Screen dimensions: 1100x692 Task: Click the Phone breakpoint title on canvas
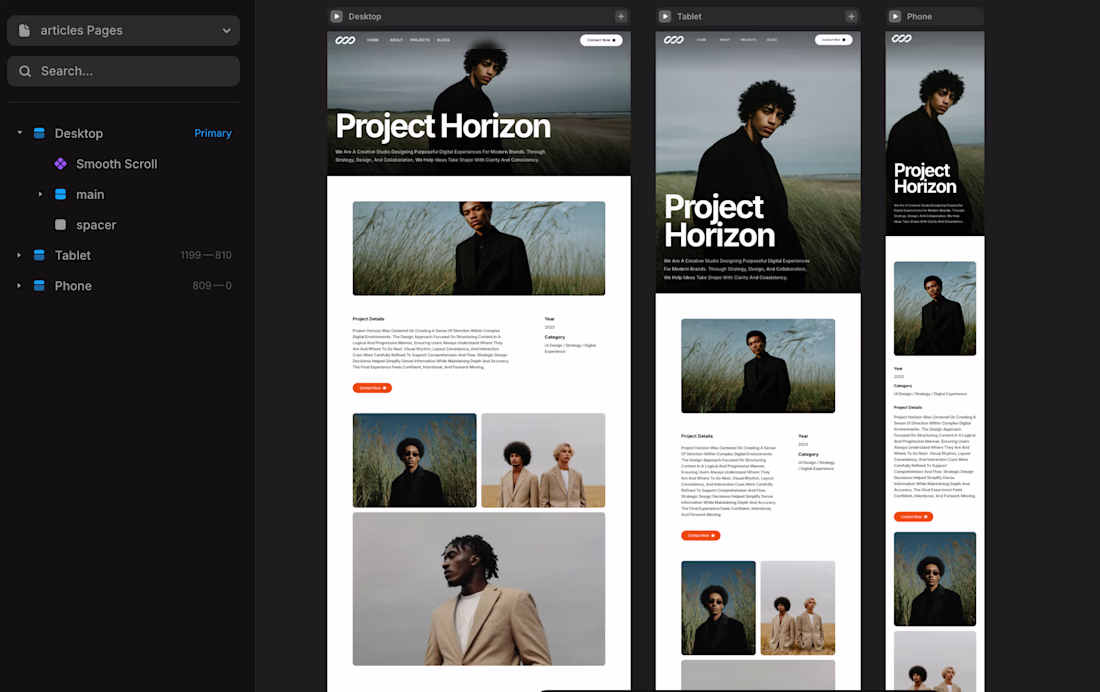pos(919,16)
